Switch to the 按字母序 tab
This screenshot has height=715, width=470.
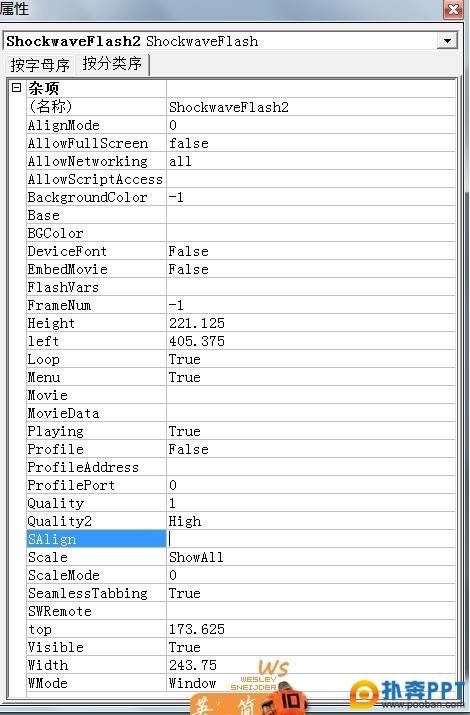pos(40,64)
